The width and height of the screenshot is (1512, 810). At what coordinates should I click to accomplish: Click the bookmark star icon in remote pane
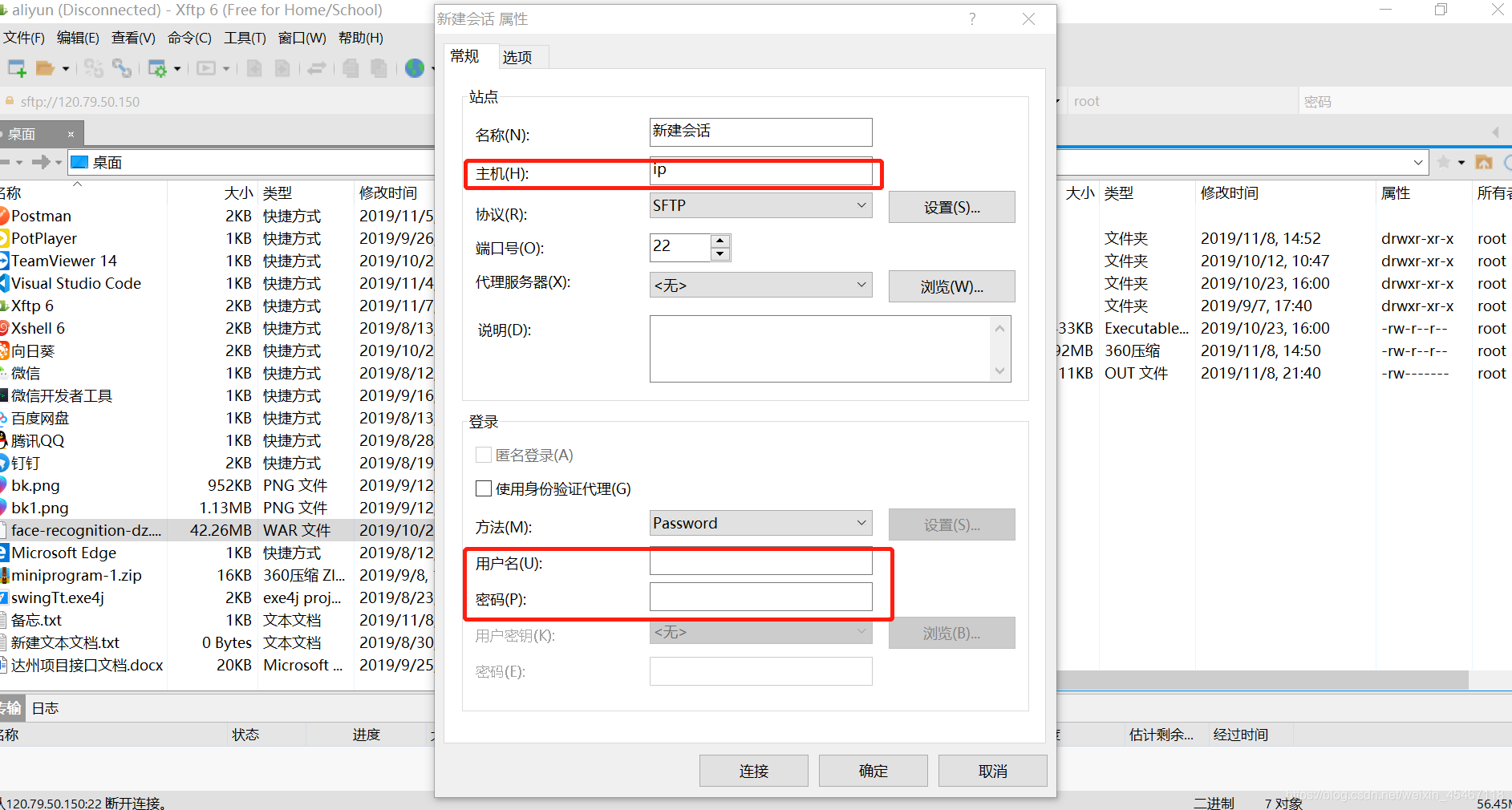(x=1443, y=162)
